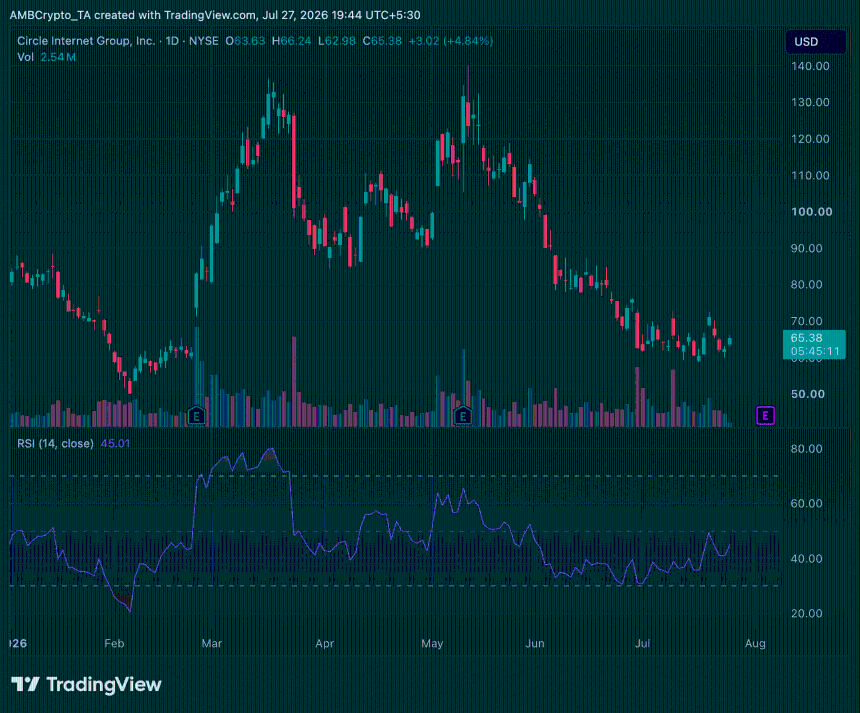Click the purple upcoming earnings E marker
The image size is (860, 713).
[x=765, y=416]
